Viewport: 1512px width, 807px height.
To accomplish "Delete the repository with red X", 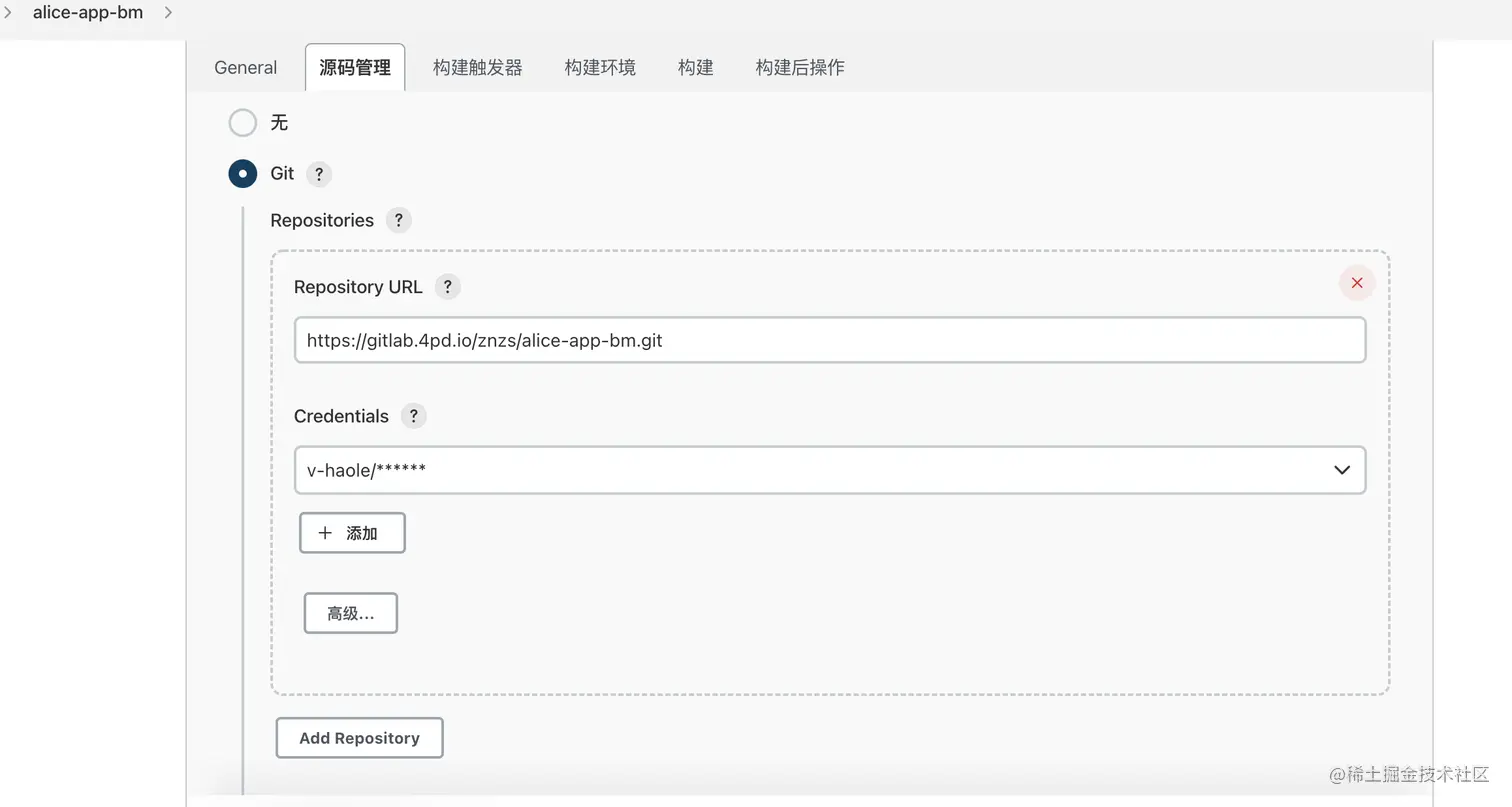I will (x=1357, y=283).
